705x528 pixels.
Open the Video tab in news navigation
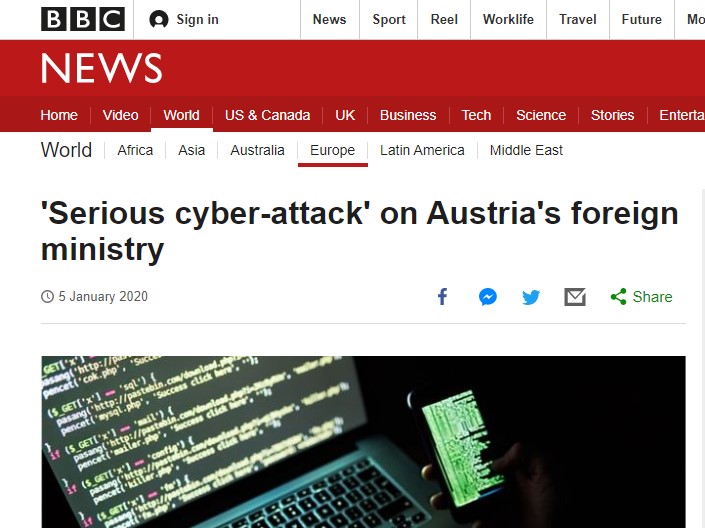point(120,115)
